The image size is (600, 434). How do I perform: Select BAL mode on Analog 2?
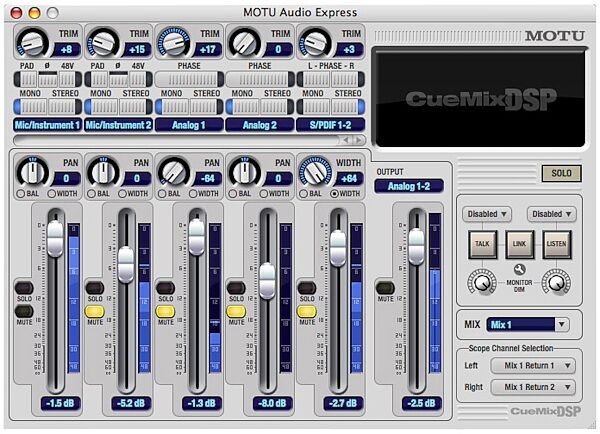(232, 194)
